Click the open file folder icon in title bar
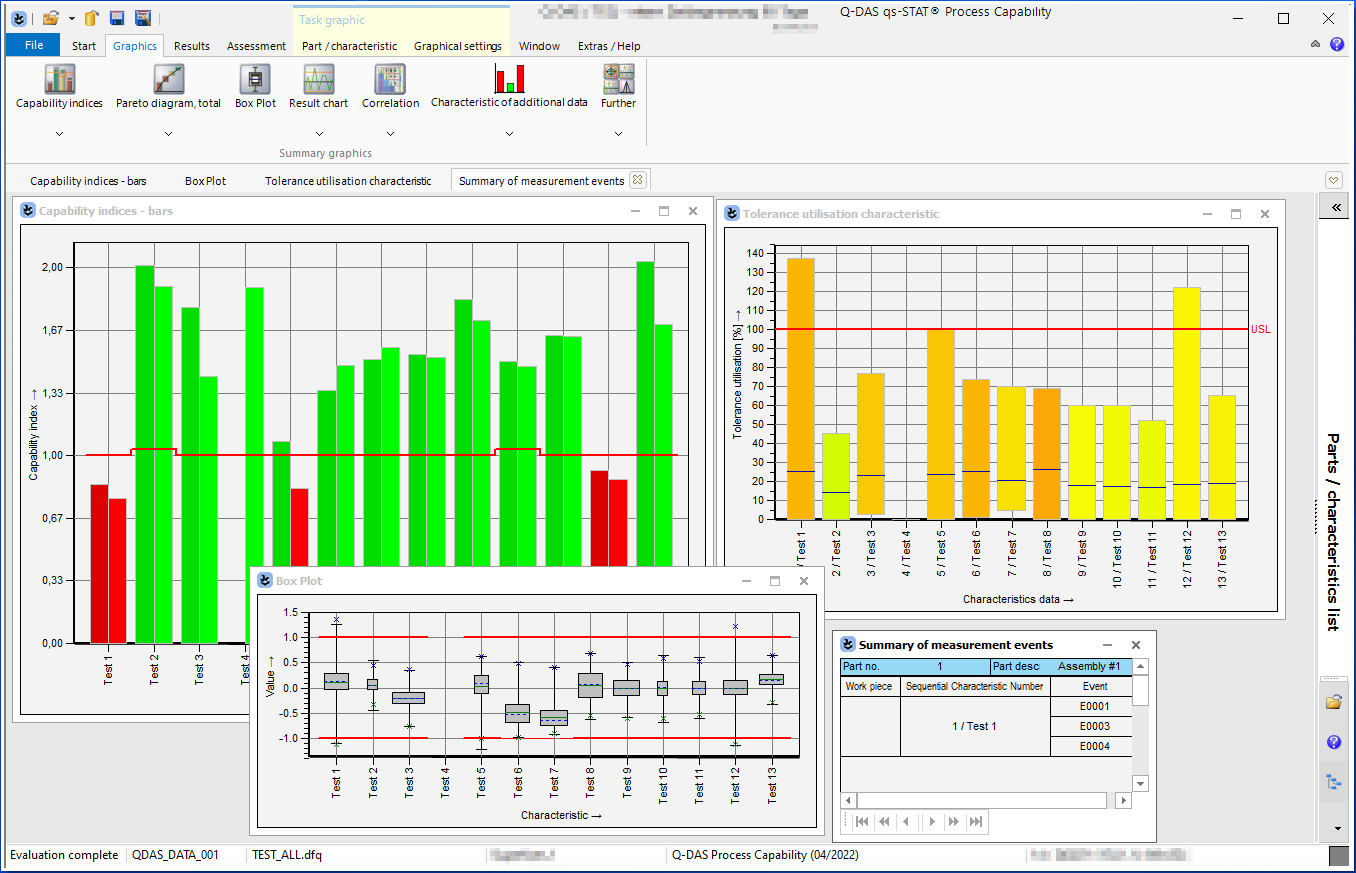 [x=51, y=18]
